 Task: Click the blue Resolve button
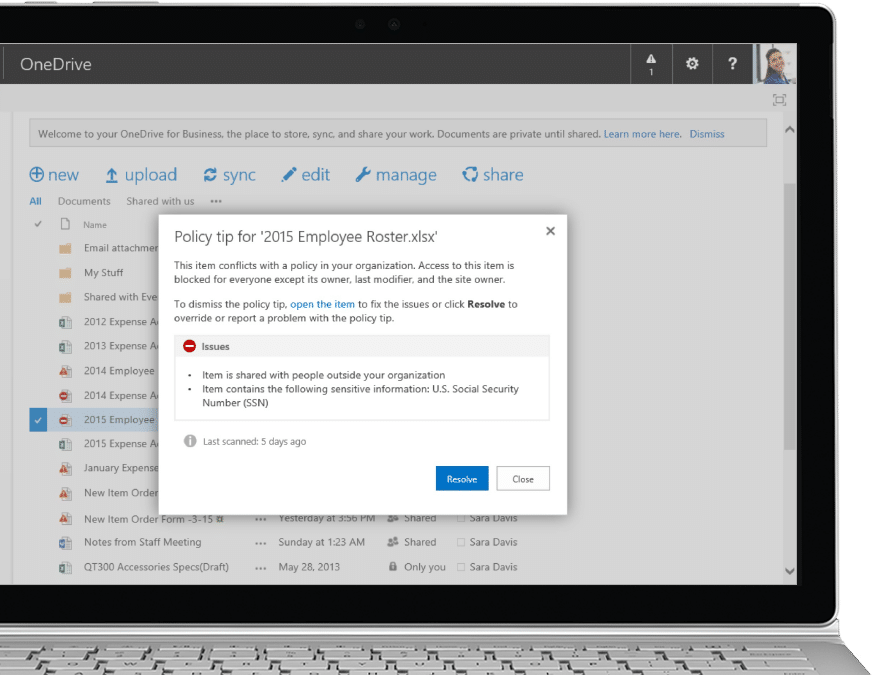pyautogui.click(x=462, y=479)
